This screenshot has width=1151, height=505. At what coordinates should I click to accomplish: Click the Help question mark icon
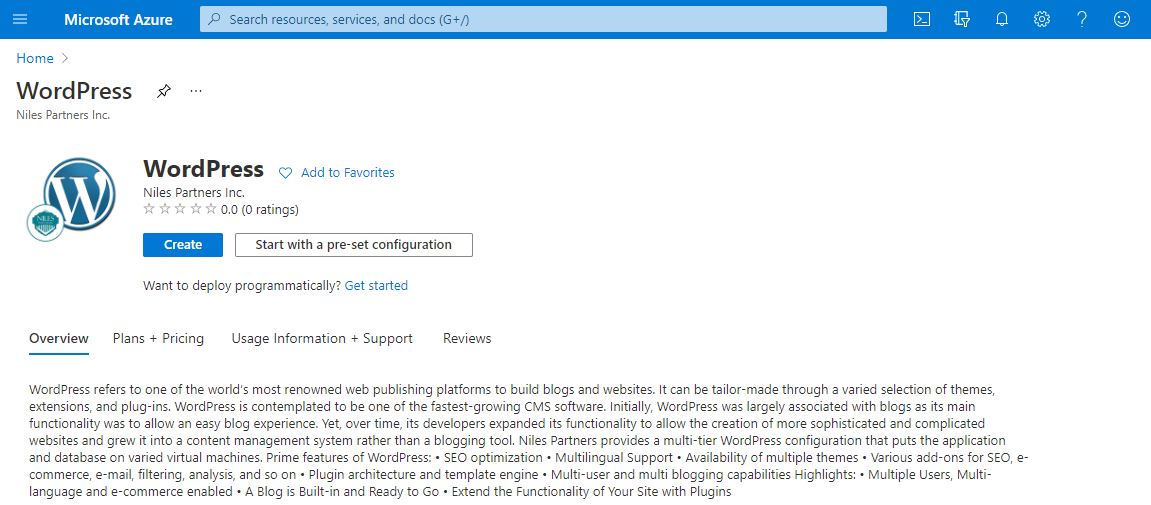click(x=1082, y=19)
